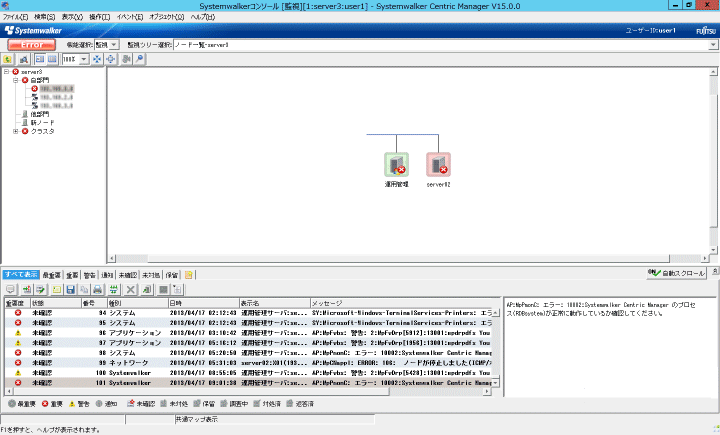Click the yellow folder go-up icon

pos(8,59)
